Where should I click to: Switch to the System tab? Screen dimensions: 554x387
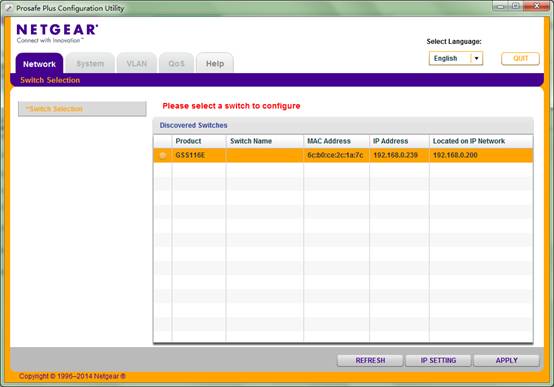[x=90, y=64]
